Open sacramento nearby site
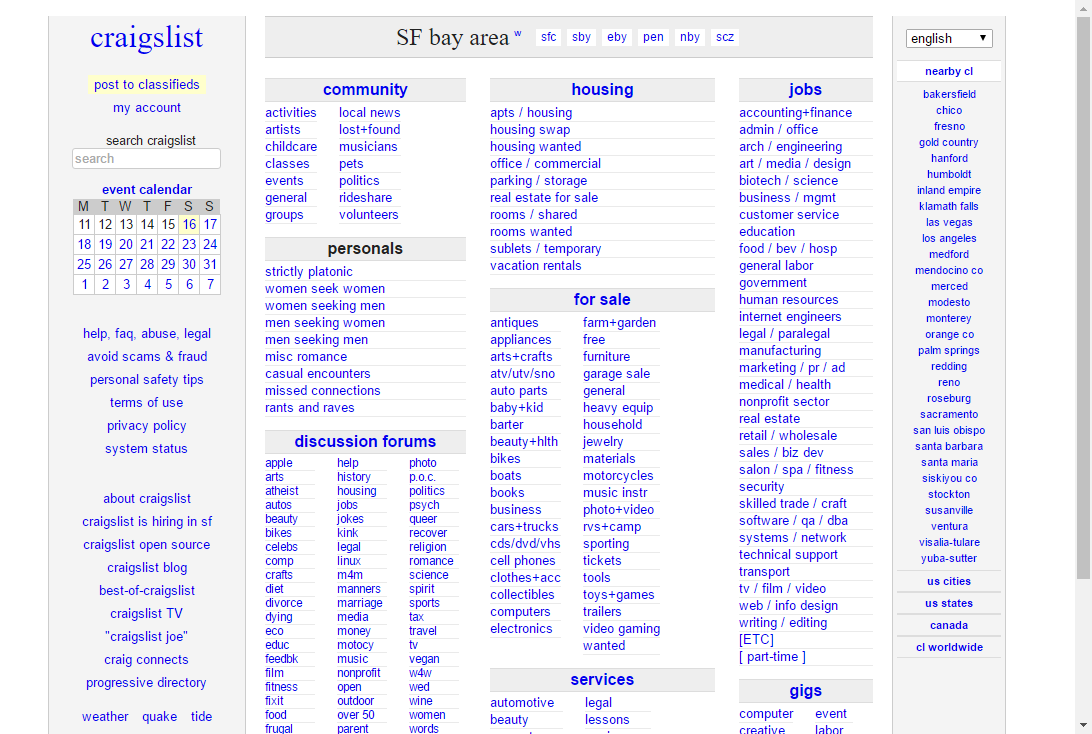The height and width of the screenshot is (734, 1092). [x=949, y=414]
